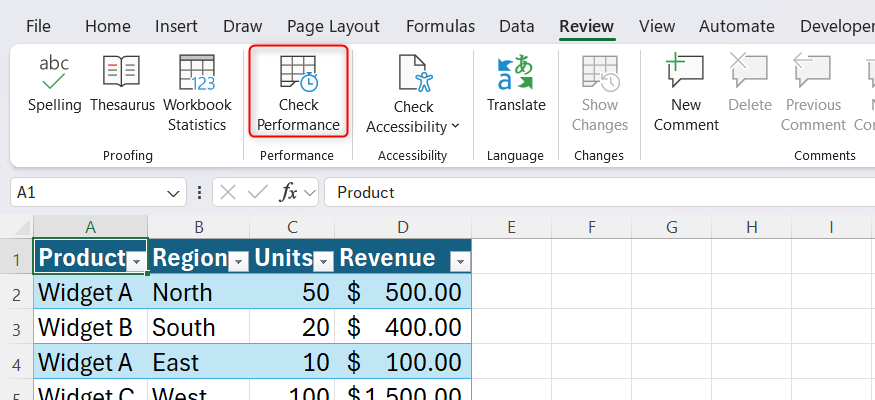Select column C header

[x=292, y=227]
